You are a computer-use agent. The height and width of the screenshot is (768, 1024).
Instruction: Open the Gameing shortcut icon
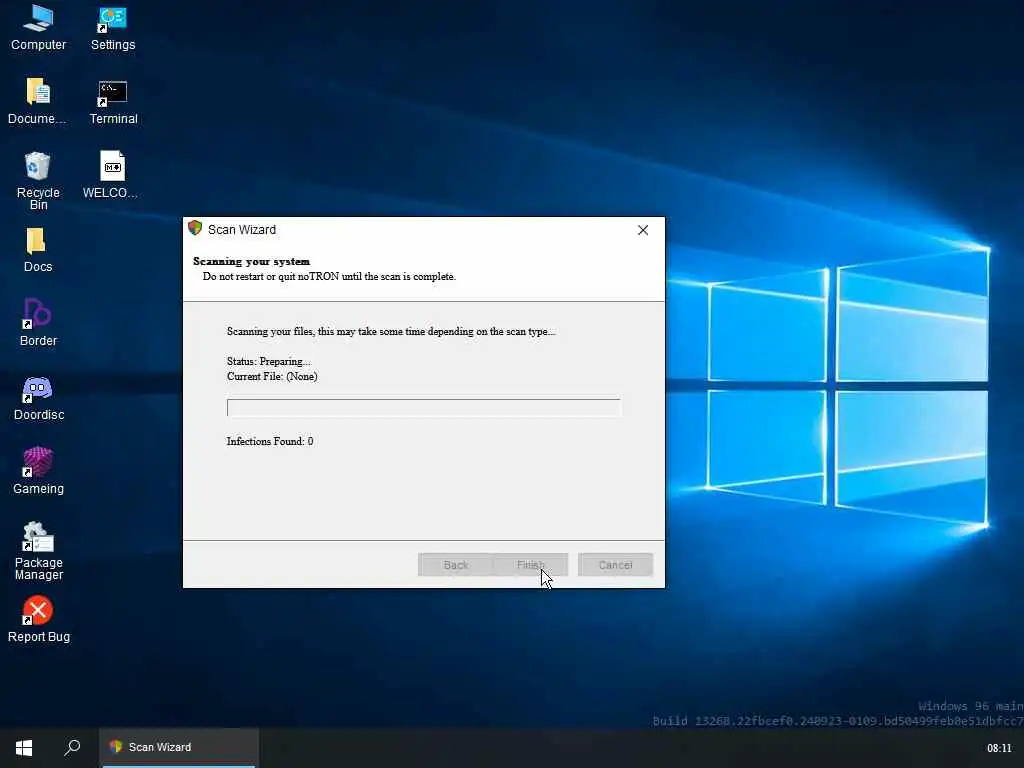pyautogui.click(x=38, y=472)
